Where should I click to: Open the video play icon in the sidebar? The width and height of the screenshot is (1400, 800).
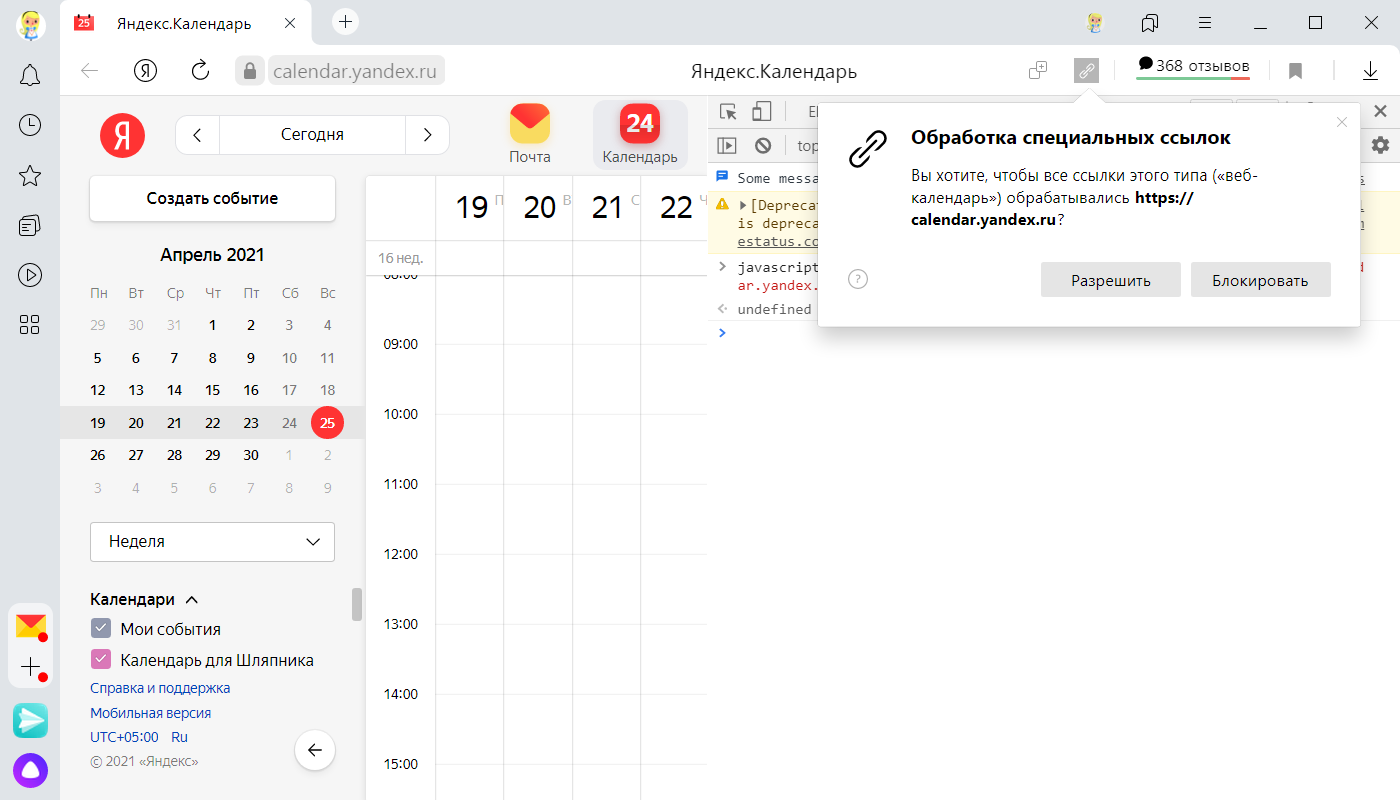coord(30,274)
